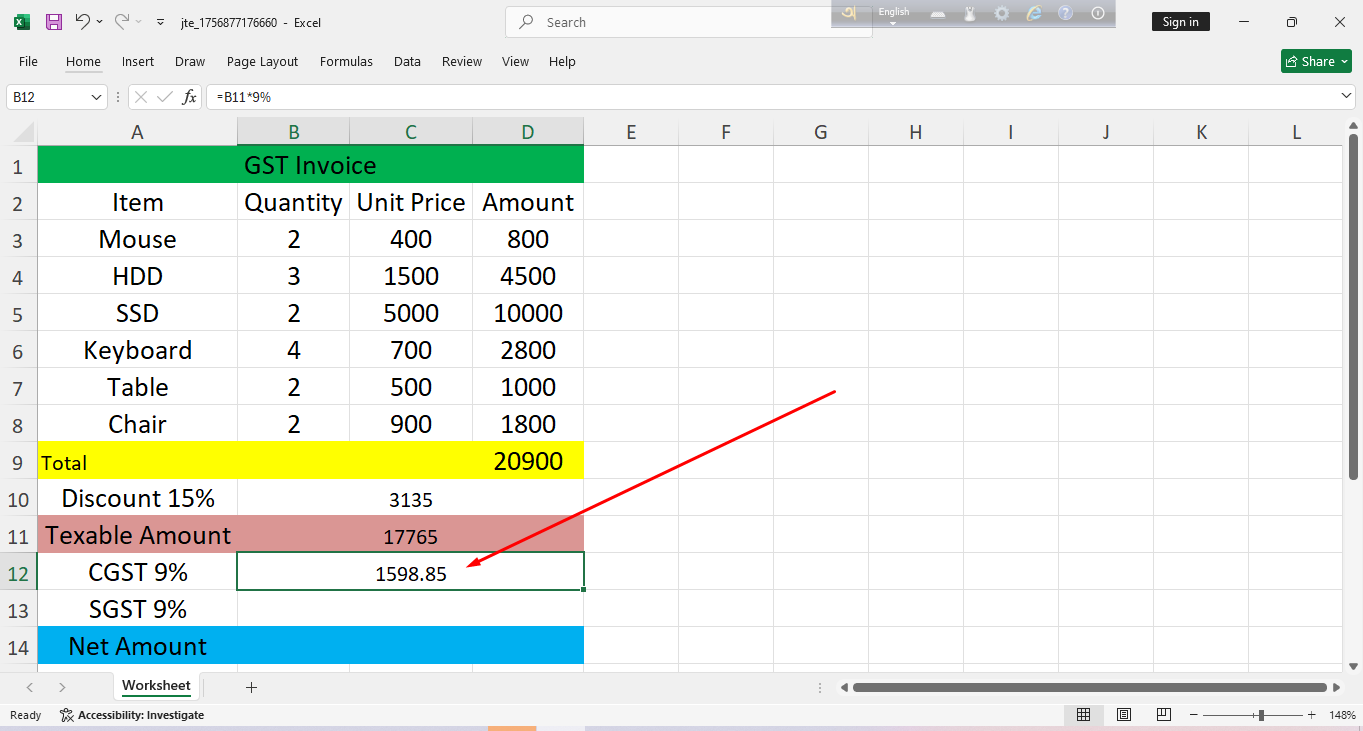Viewport: 1363px width, 731px height.
Task: Open the Insert ribbon tab
Action: pyautogui.click(x=138, y=62)
